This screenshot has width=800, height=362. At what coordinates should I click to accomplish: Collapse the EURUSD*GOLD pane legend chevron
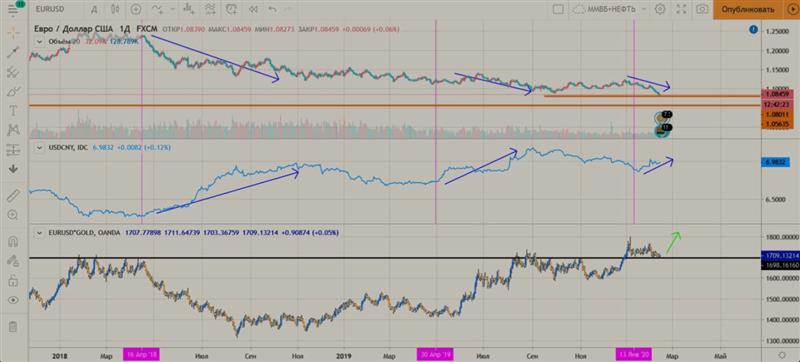pyautogui.click(x=40, y=232)
